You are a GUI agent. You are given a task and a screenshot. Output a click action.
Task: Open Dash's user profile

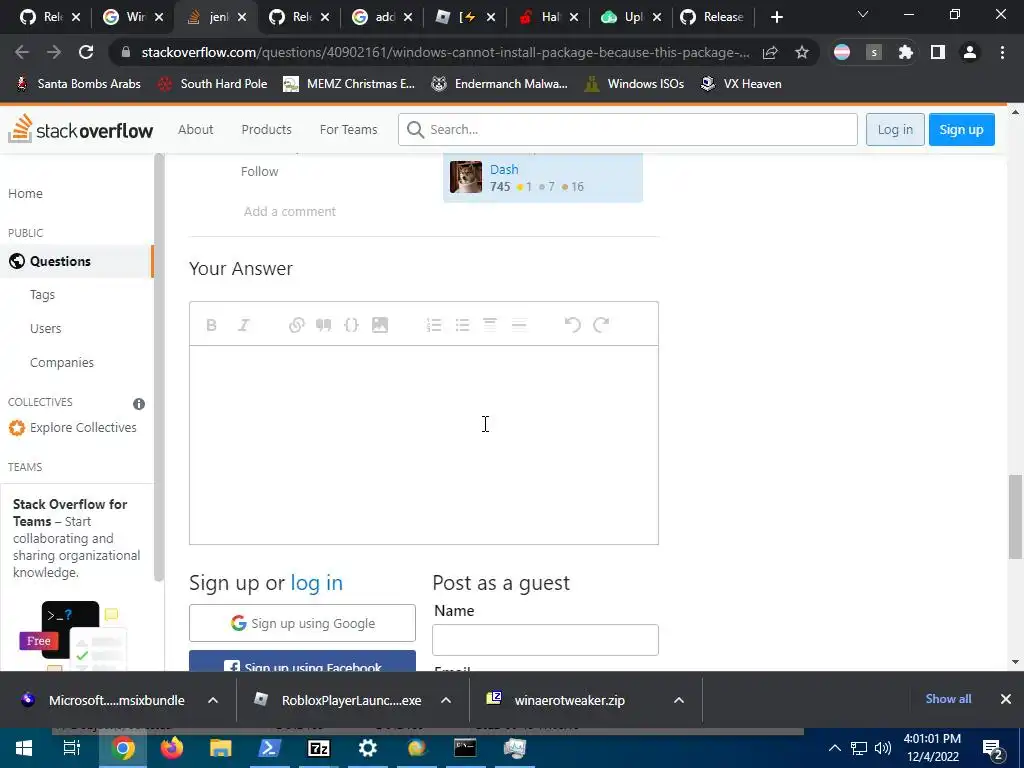504,169
